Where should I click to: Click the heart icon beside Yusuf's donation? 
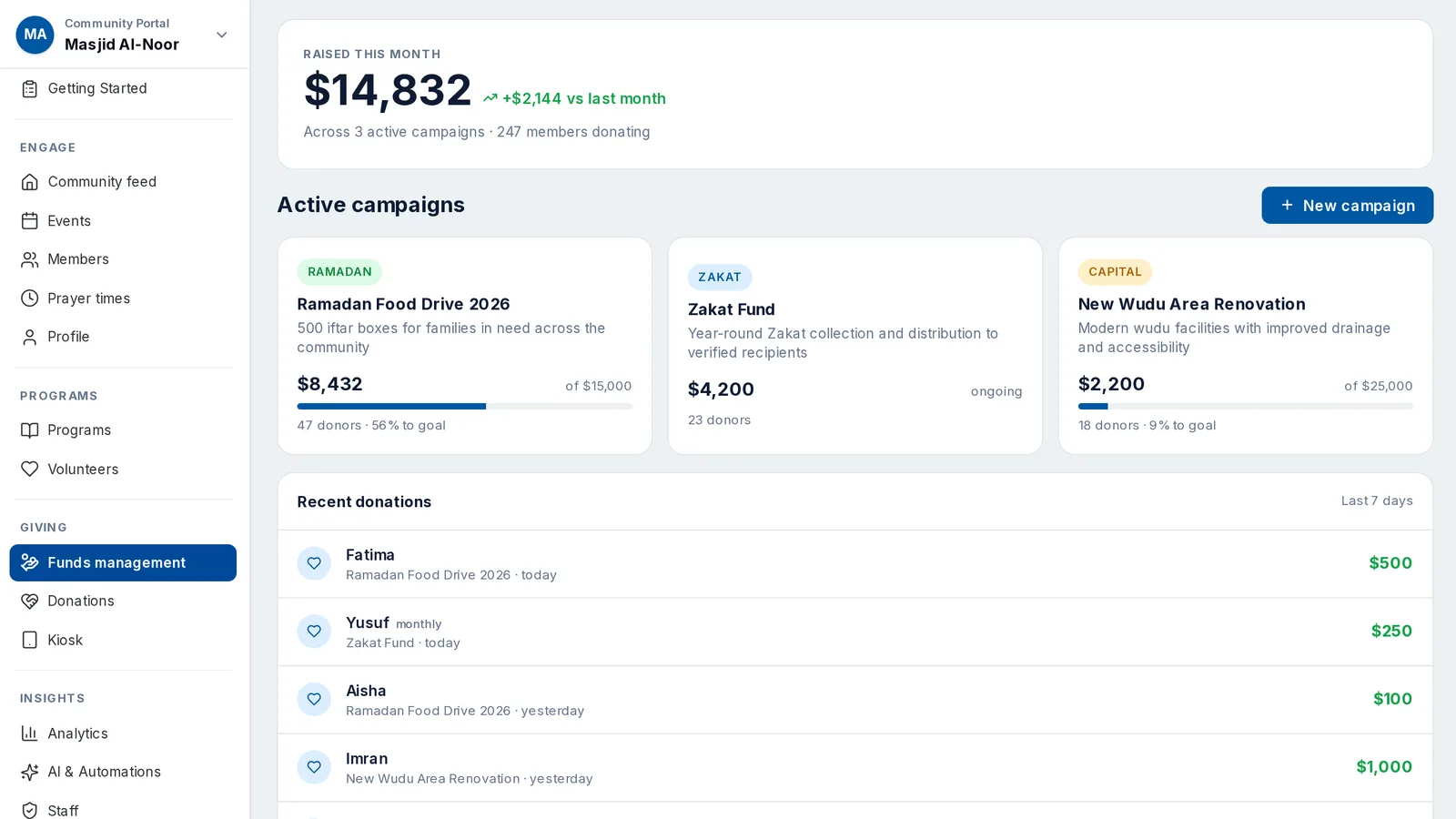pos(314,631)
